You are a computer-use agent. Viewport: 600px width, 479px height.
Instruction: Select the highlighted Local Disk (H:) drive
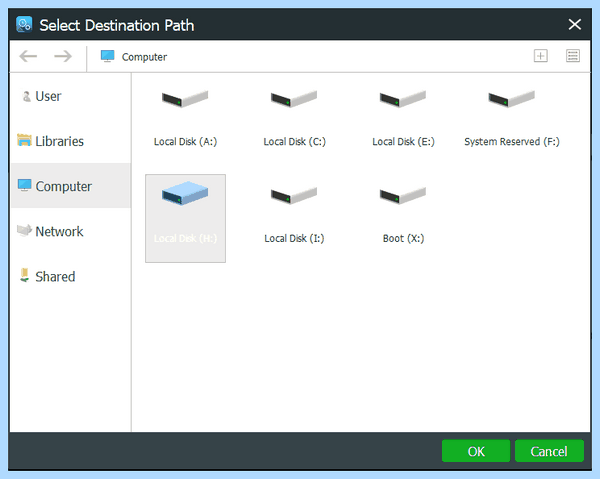185,218
